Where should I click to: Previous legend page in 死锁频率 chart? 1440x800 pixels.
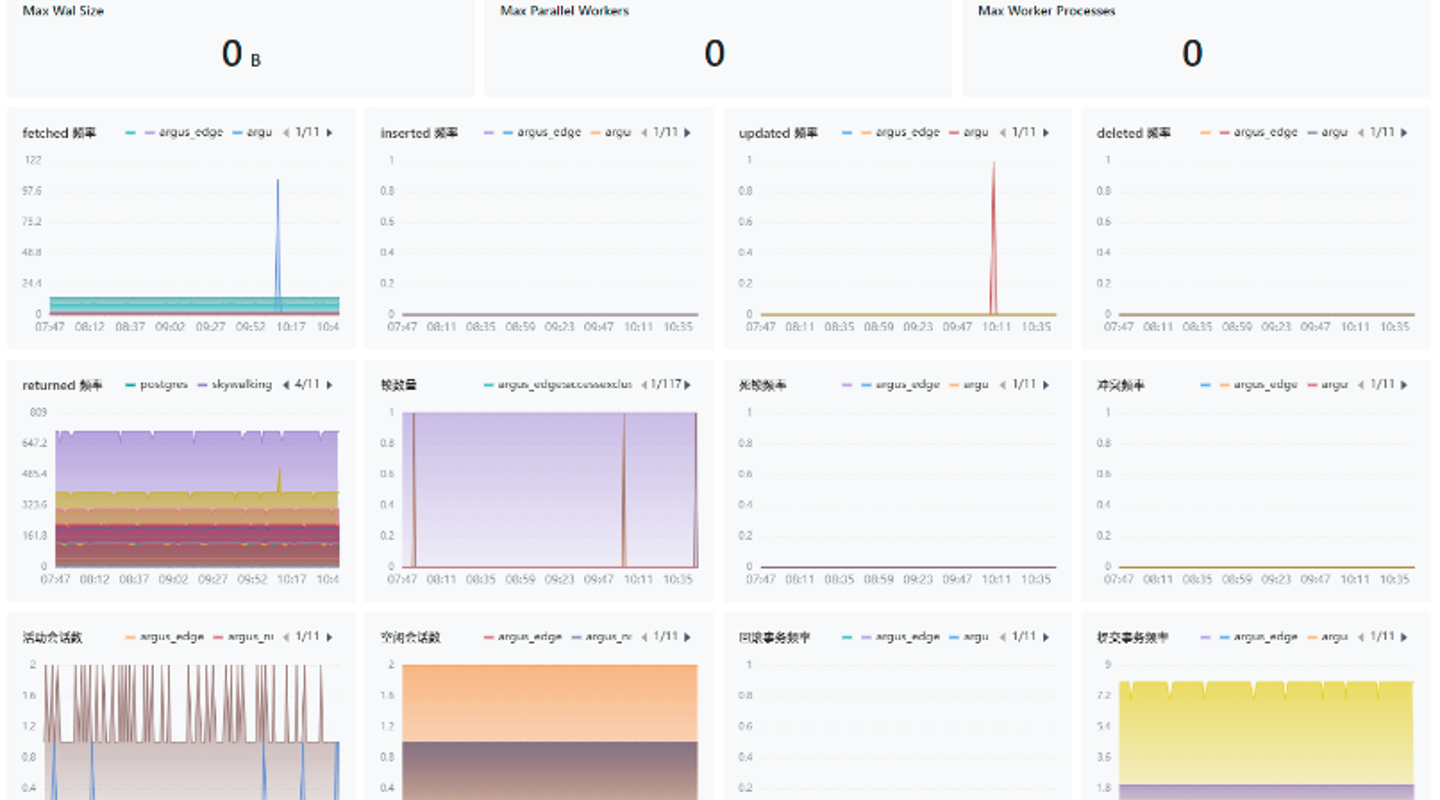point(1002,385)
